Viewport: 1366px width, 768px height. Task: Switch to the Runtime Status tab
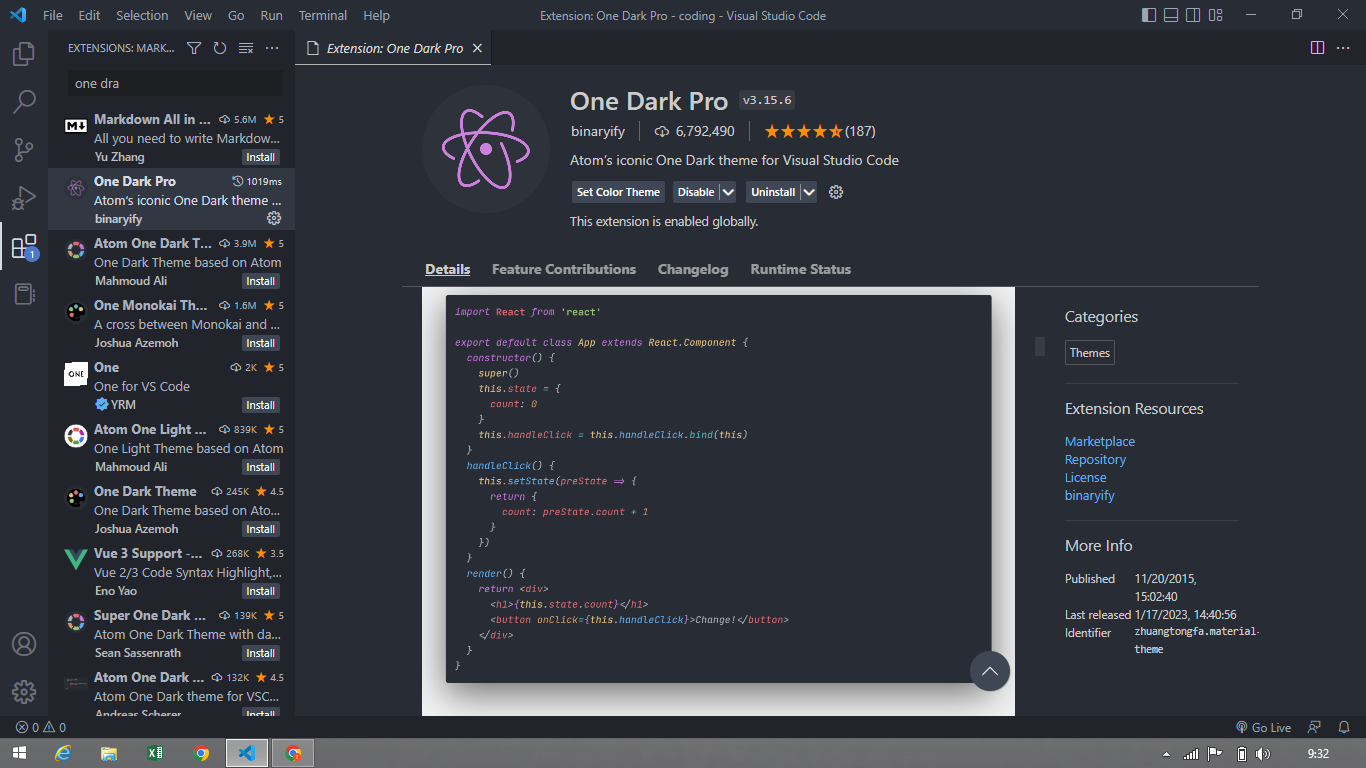click(x=801, y=269)
